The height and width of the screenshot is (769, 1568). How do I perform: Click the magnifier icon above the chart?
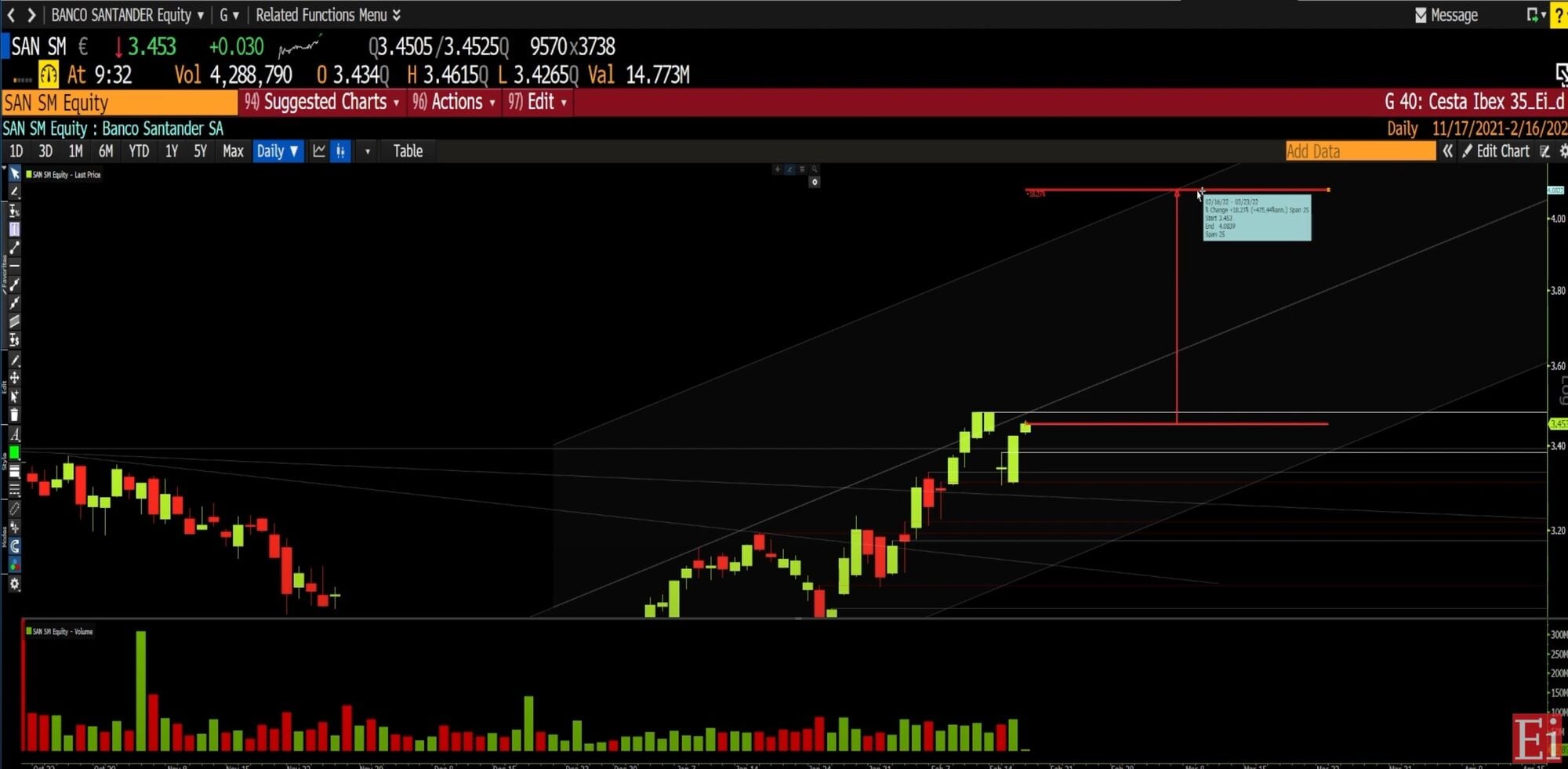coord(815,169)
